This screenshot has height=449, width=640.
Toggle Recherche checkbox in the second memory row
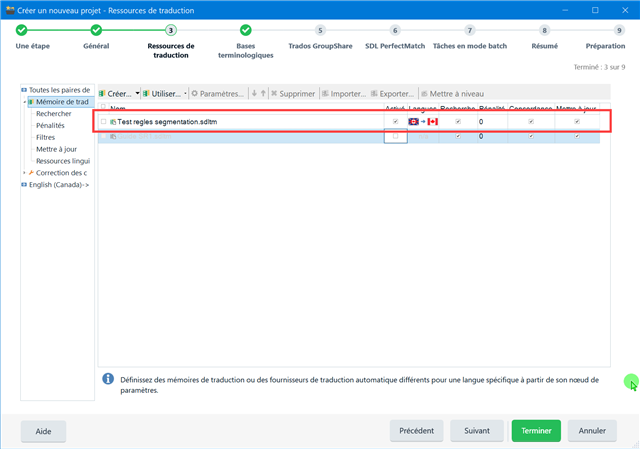click(x=458, y=136)
